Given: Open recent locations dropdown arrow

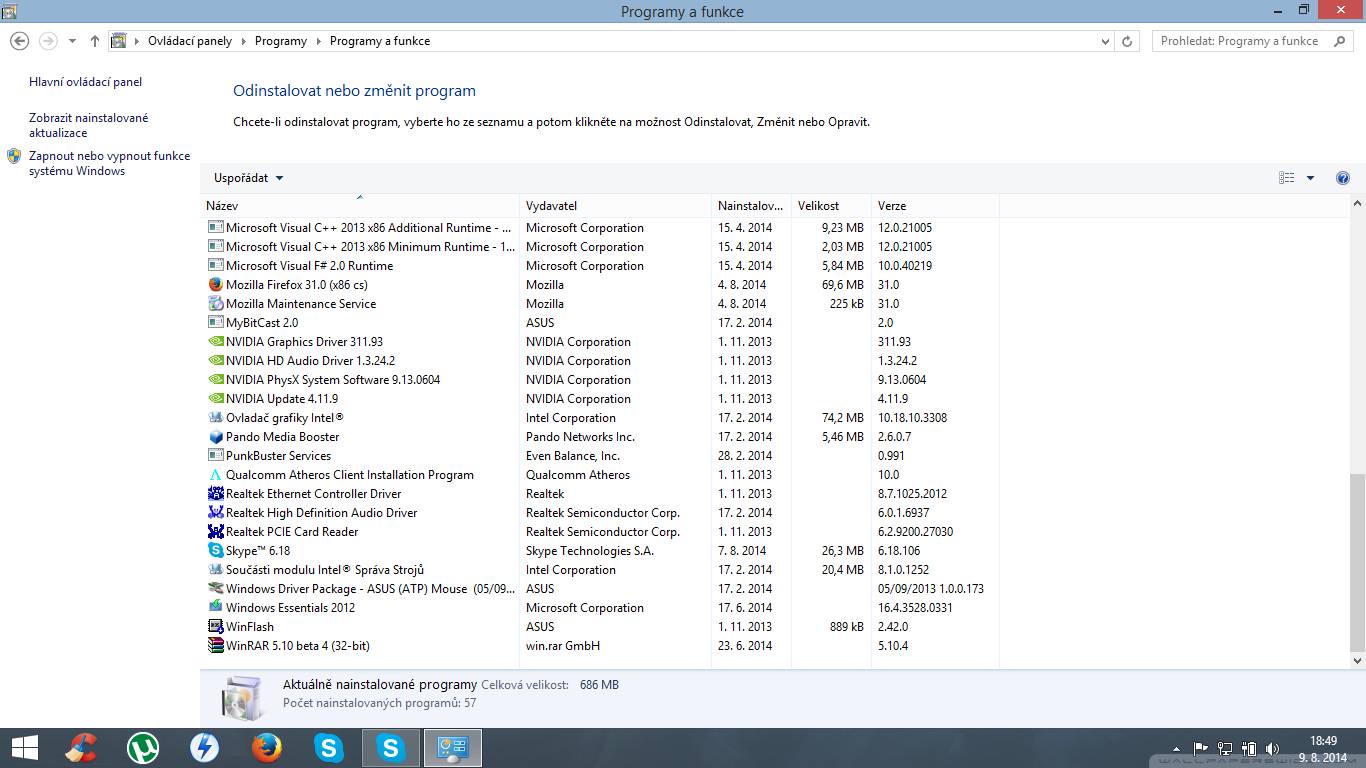Looking at the screenshot, I should pyautogui.click(x=72, y=41).
